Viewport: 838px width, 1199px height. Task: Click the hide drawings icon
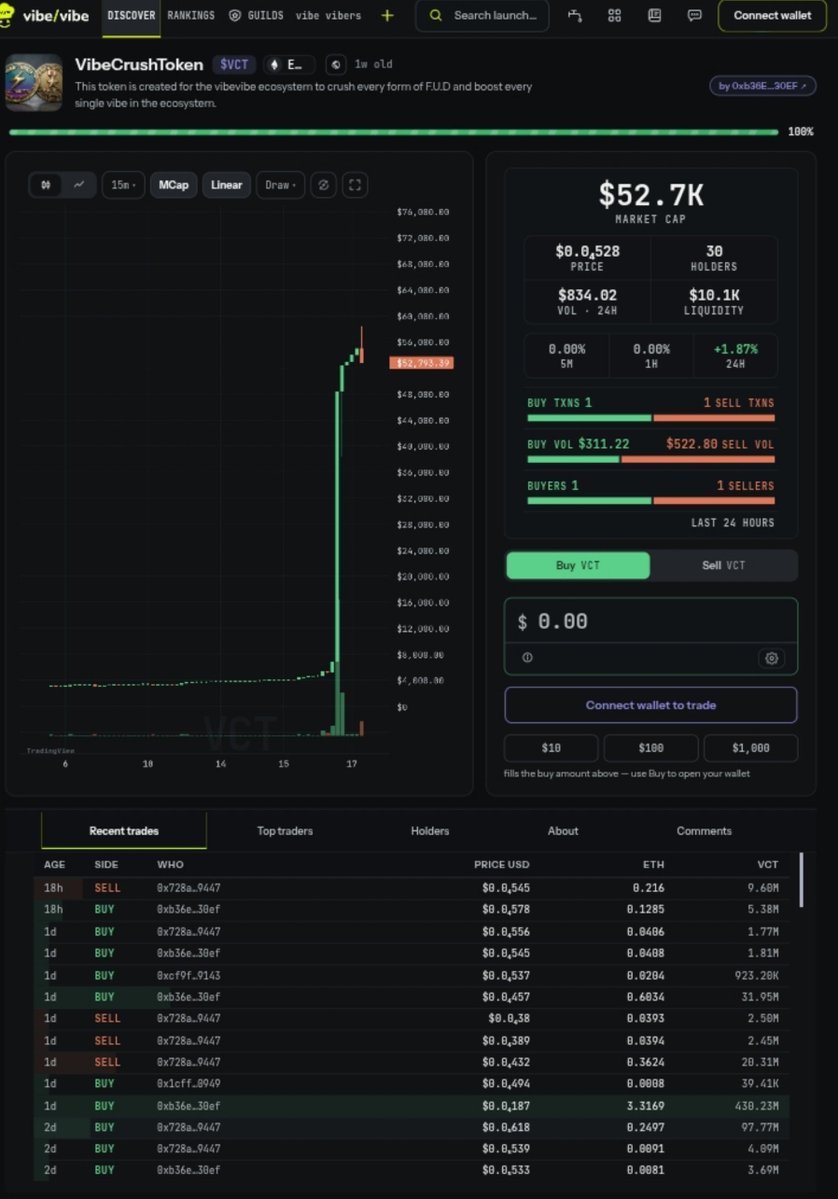click(x=323, y=185)
